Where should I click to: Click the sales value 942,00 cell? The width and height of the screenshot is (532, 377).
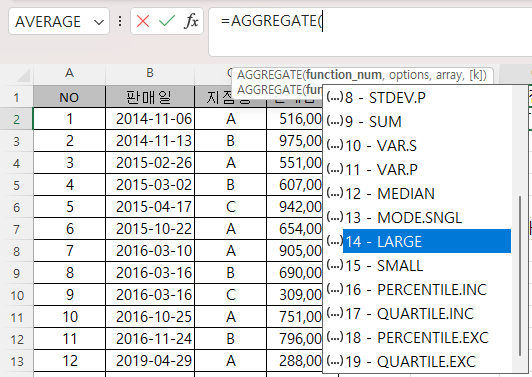tap(294, 207)
